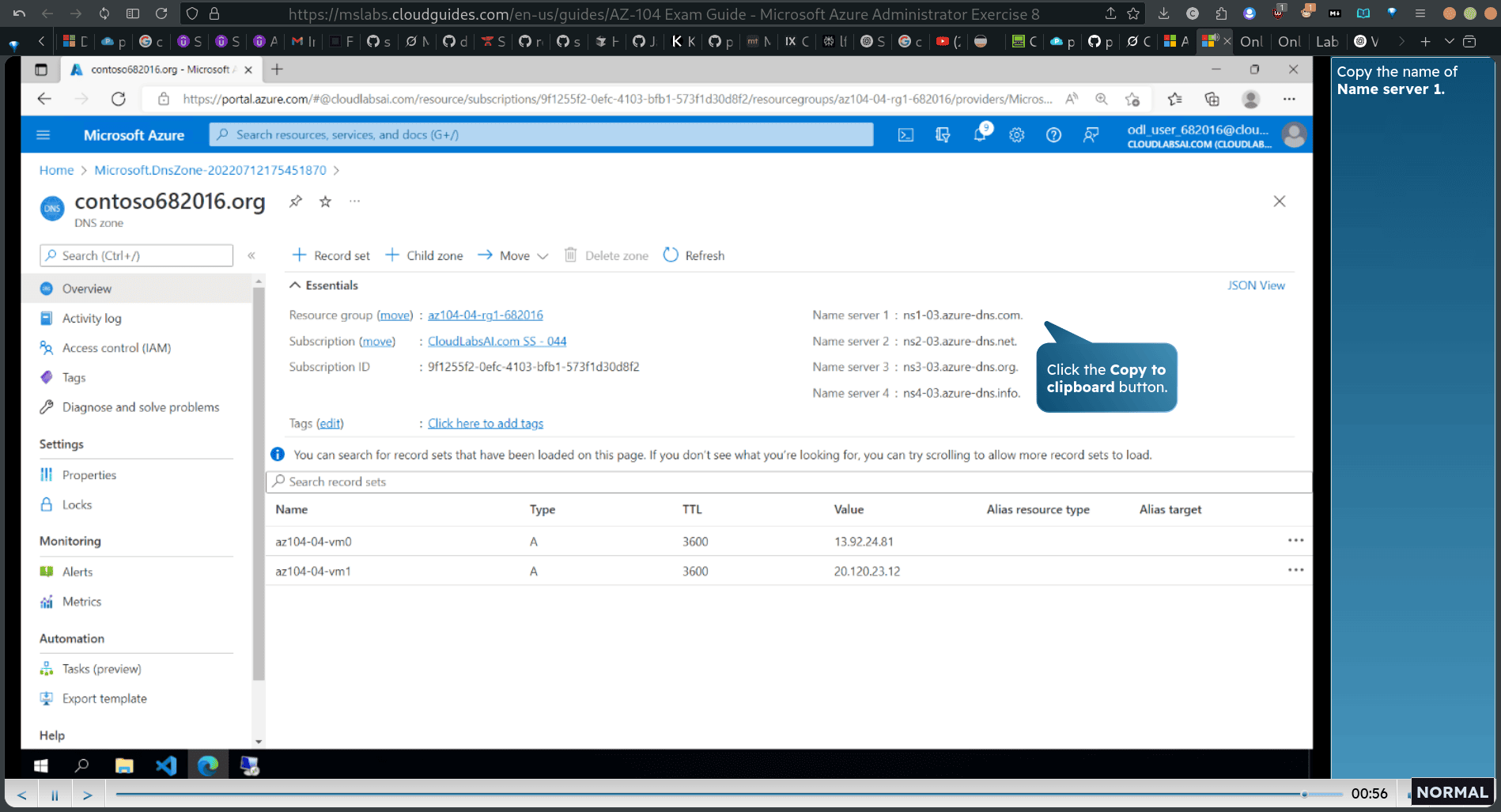
Task: Click IP value 20.120.23.12
Action: click(867, 571)
